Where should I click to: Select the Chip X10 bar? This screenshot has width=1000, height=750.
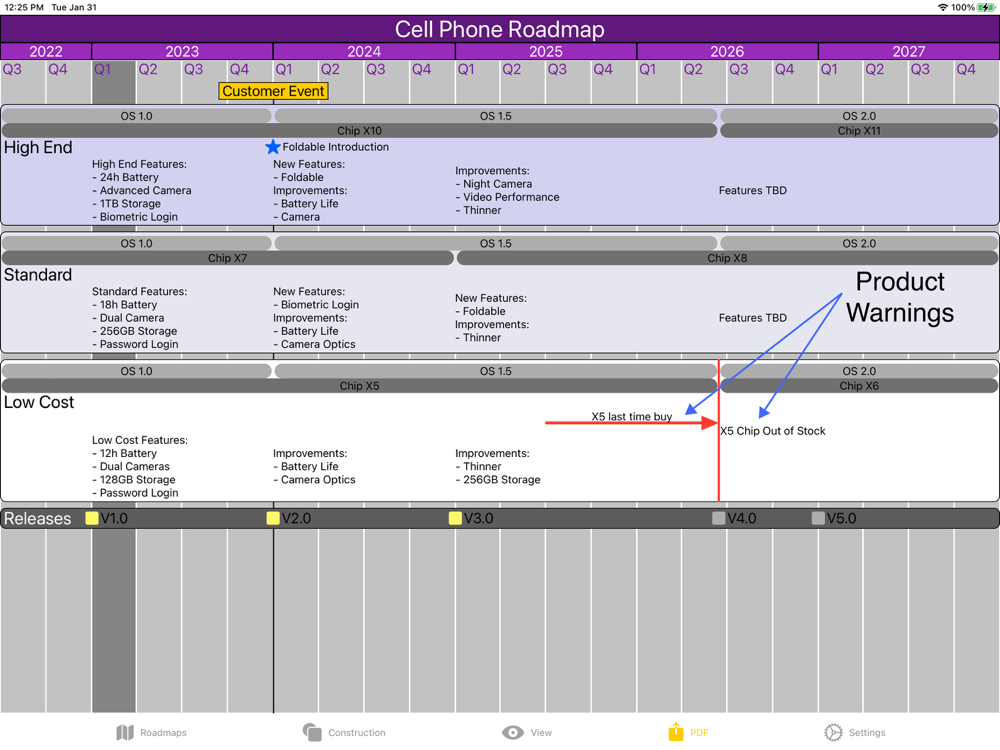tap(360, 131)
